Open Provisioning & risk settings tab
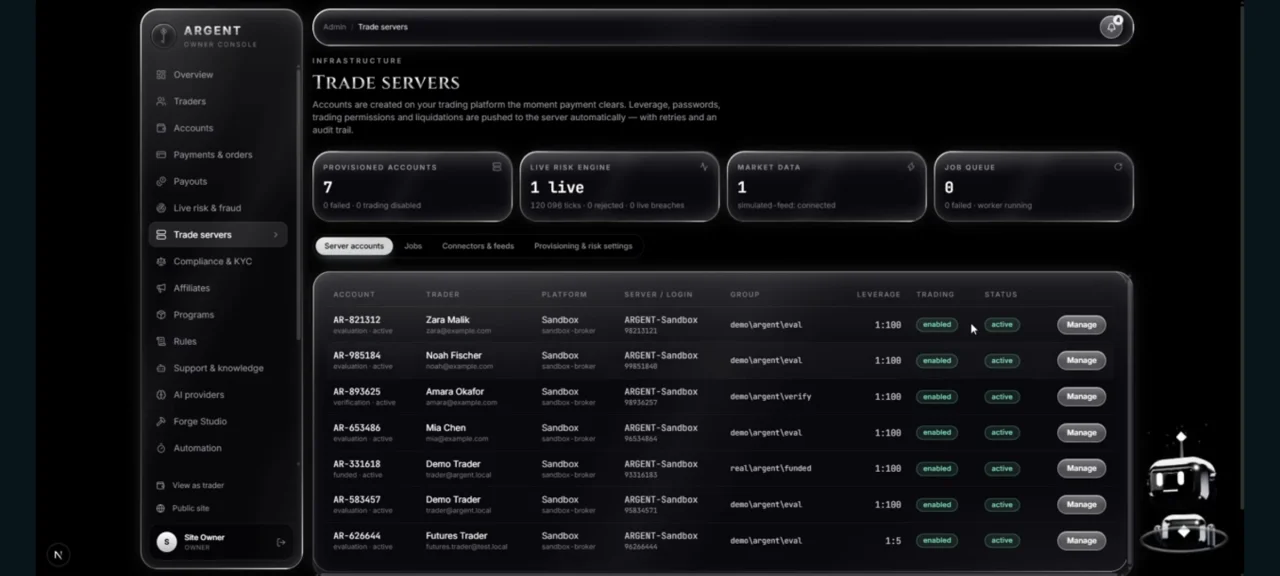 (x=583, y=246)
